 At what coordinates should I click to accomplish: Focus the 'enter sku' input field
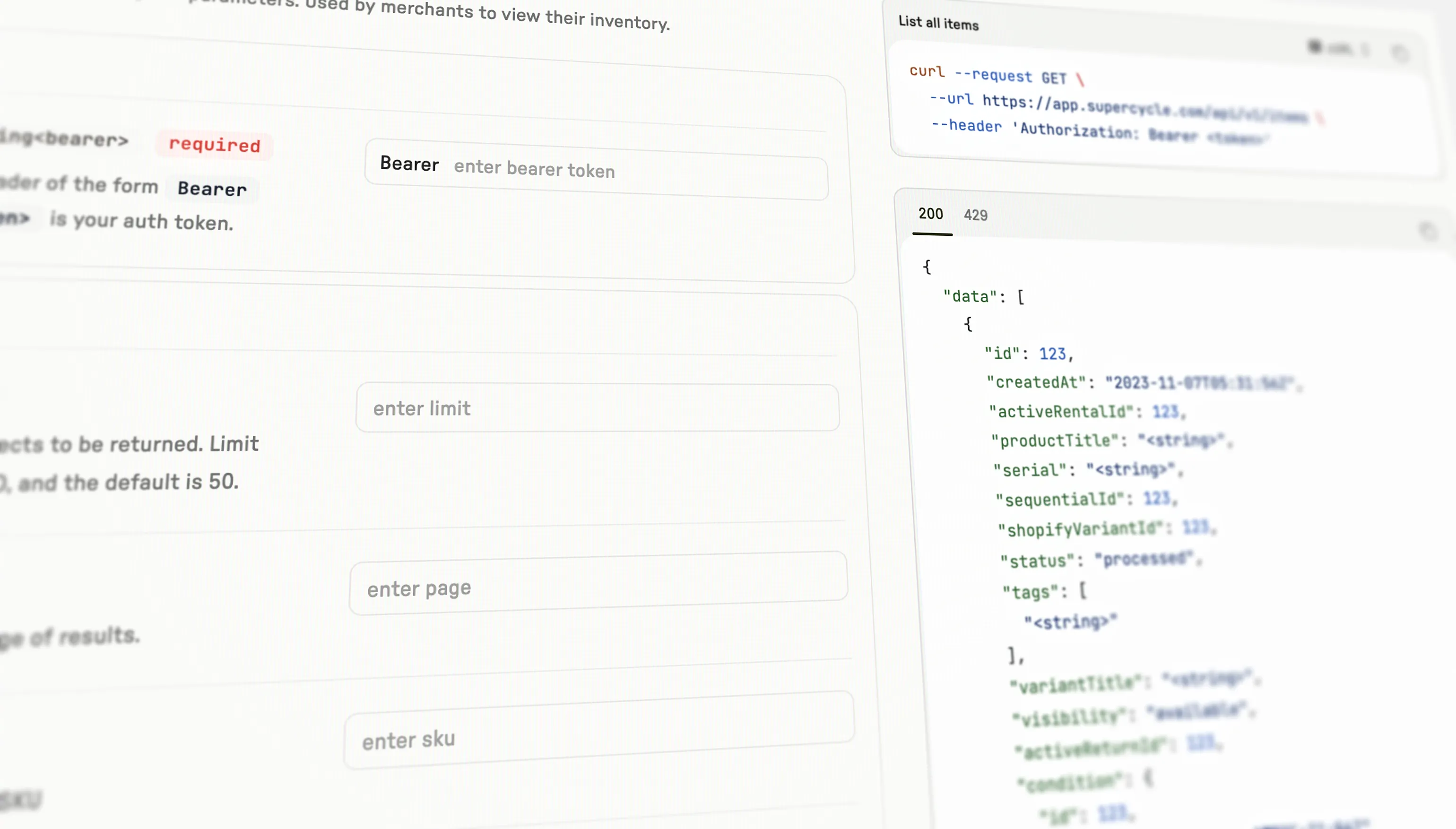[x=598, y=730]
